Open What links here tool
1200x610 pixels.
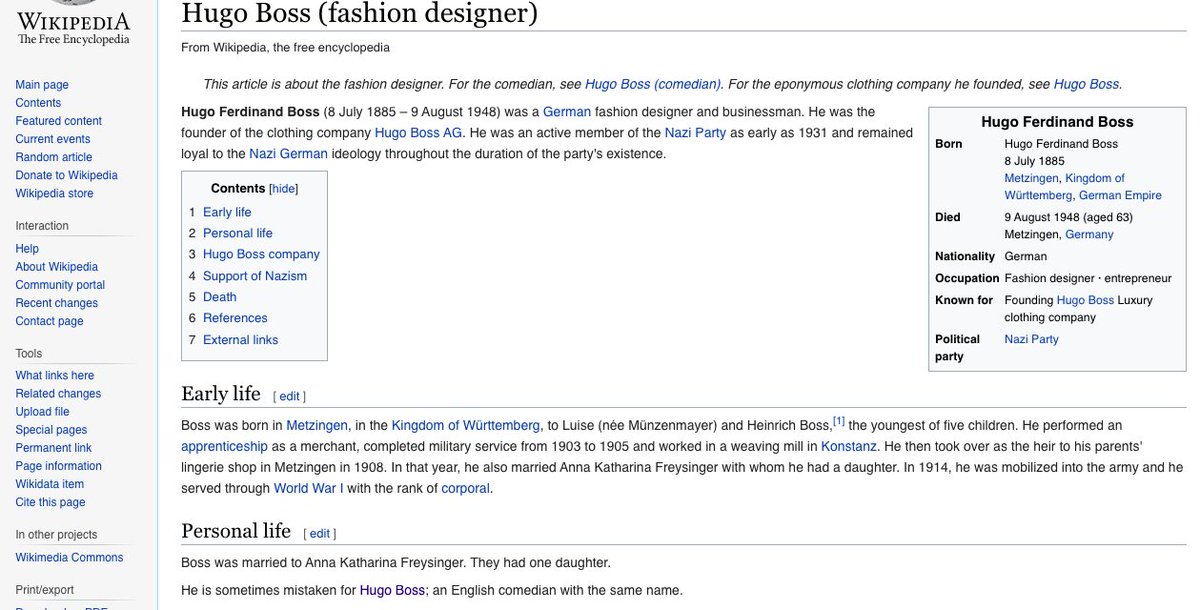[x=55, y=375]
